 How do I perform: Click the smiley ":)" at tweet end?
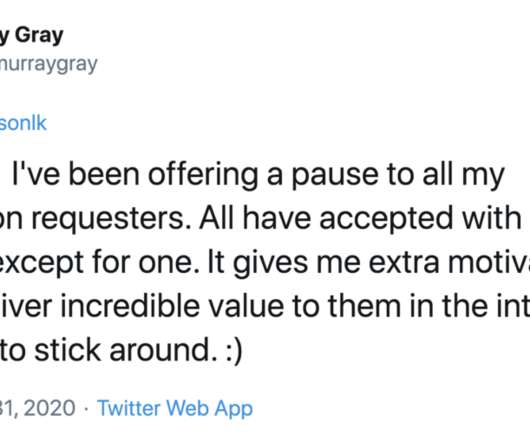click(234, 351)
